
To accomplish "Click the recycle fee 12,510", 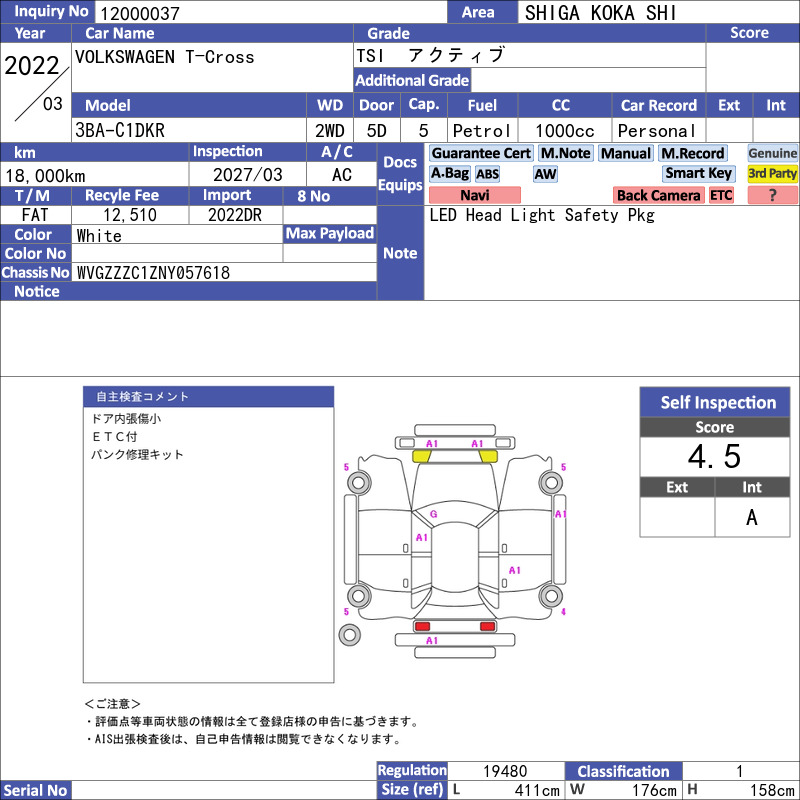I will (130, 215).
